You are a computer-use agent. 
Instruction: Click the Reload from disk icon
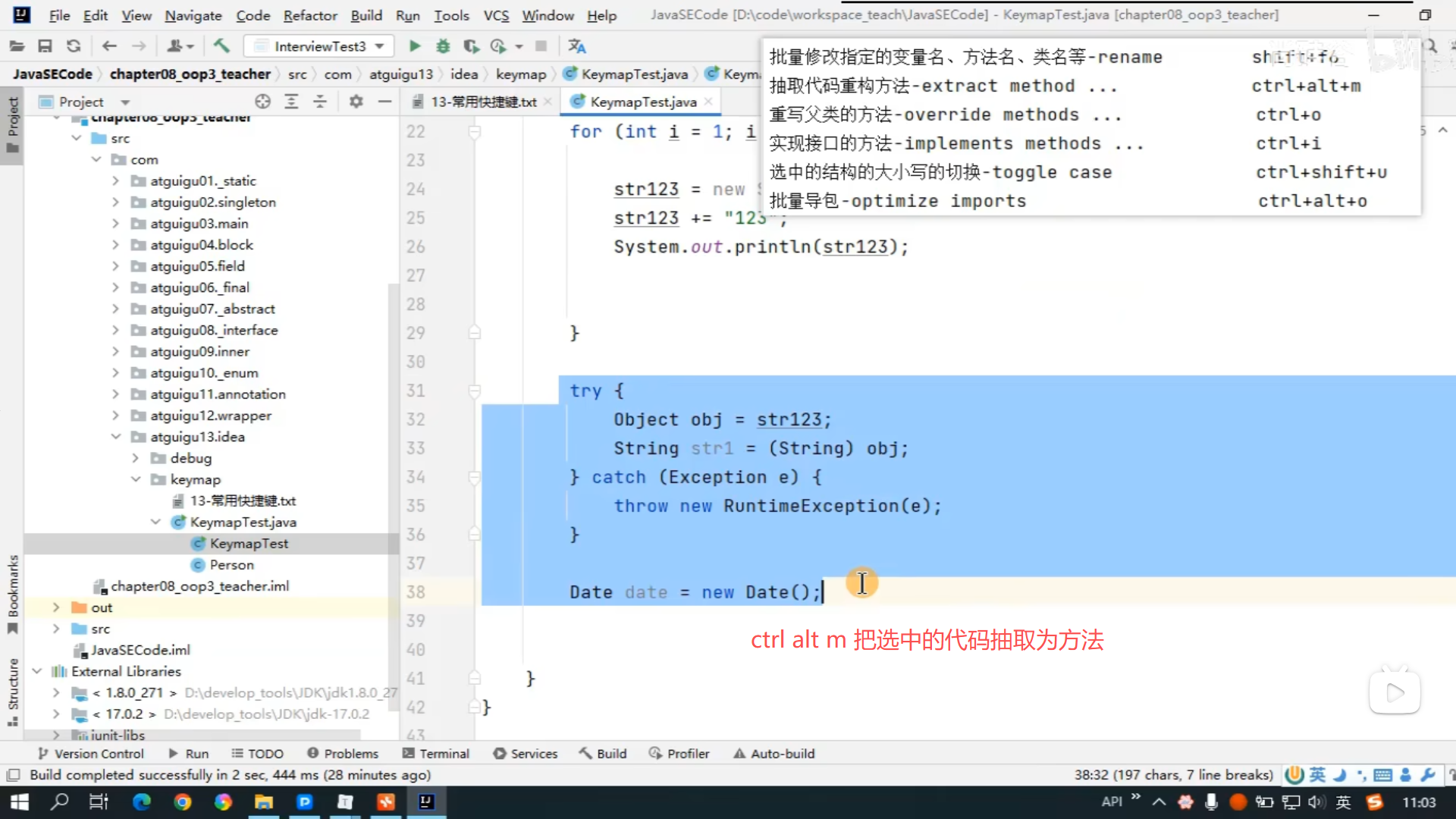tap(74, 46)
